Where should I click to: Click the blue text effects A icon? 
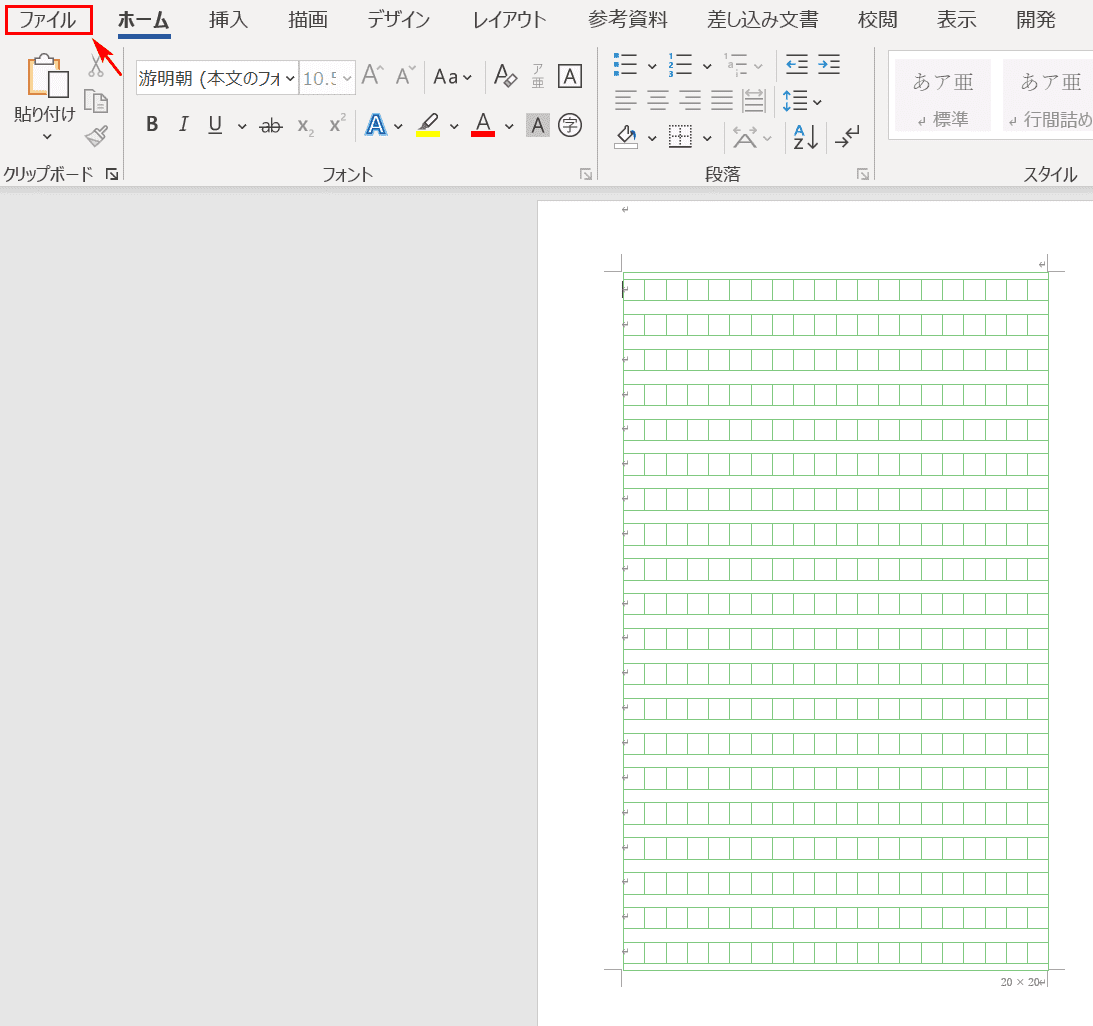[376, 125]
